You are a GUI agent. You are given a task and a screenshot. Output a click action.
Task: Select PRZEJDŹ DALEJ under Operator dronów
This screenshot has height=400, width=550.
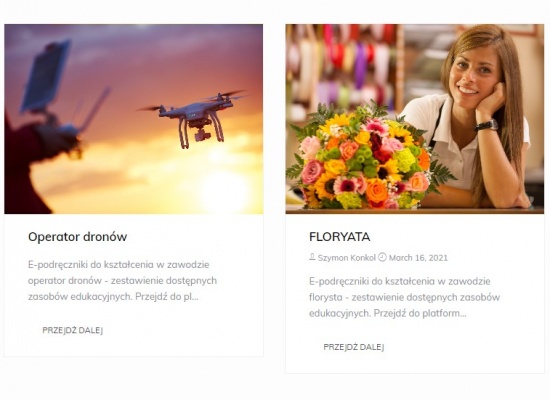tap(73, 330)
